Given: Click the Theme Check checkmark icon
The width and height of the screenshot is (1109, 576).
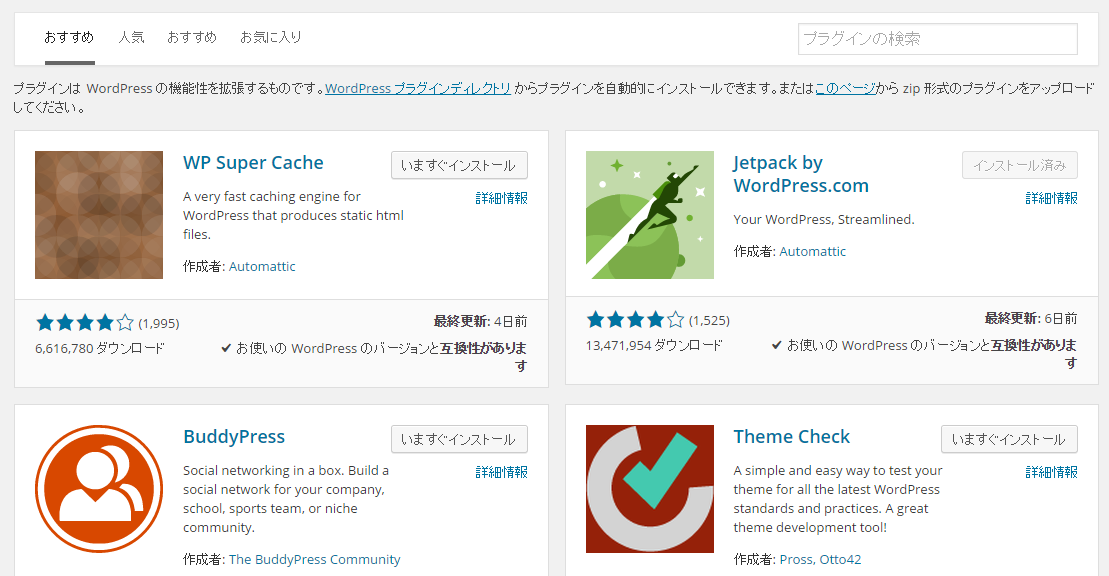Looking at the screenshot, I should pos(649,489).
